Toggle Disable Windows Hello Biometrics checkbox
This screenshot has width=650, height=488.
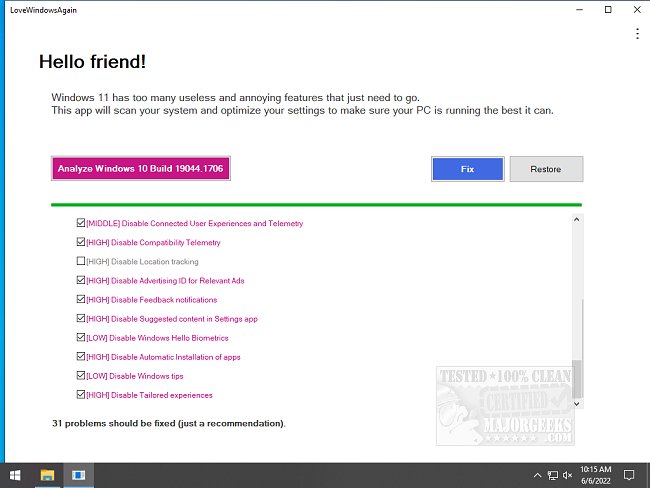[81, 337]
